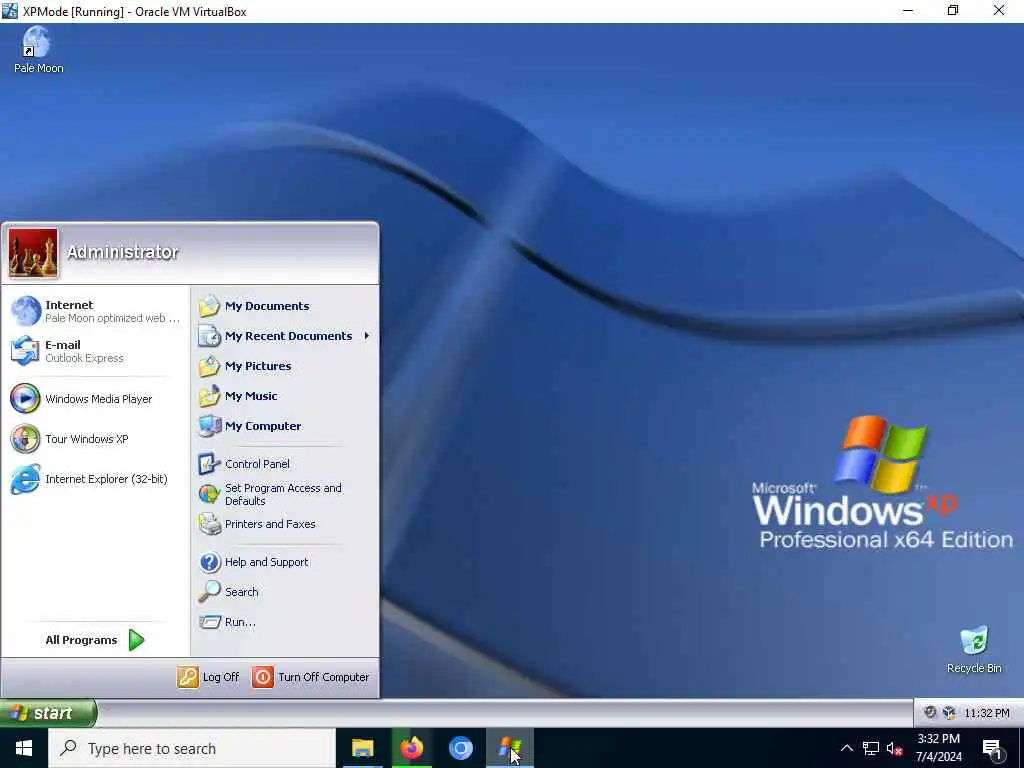
Task: Open the Windows 10 Start button
Action: [x=24, y=748]
